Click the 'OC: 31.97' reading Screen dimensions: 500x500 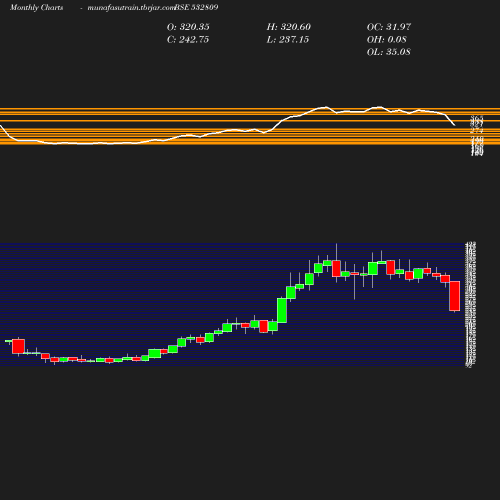389,27
